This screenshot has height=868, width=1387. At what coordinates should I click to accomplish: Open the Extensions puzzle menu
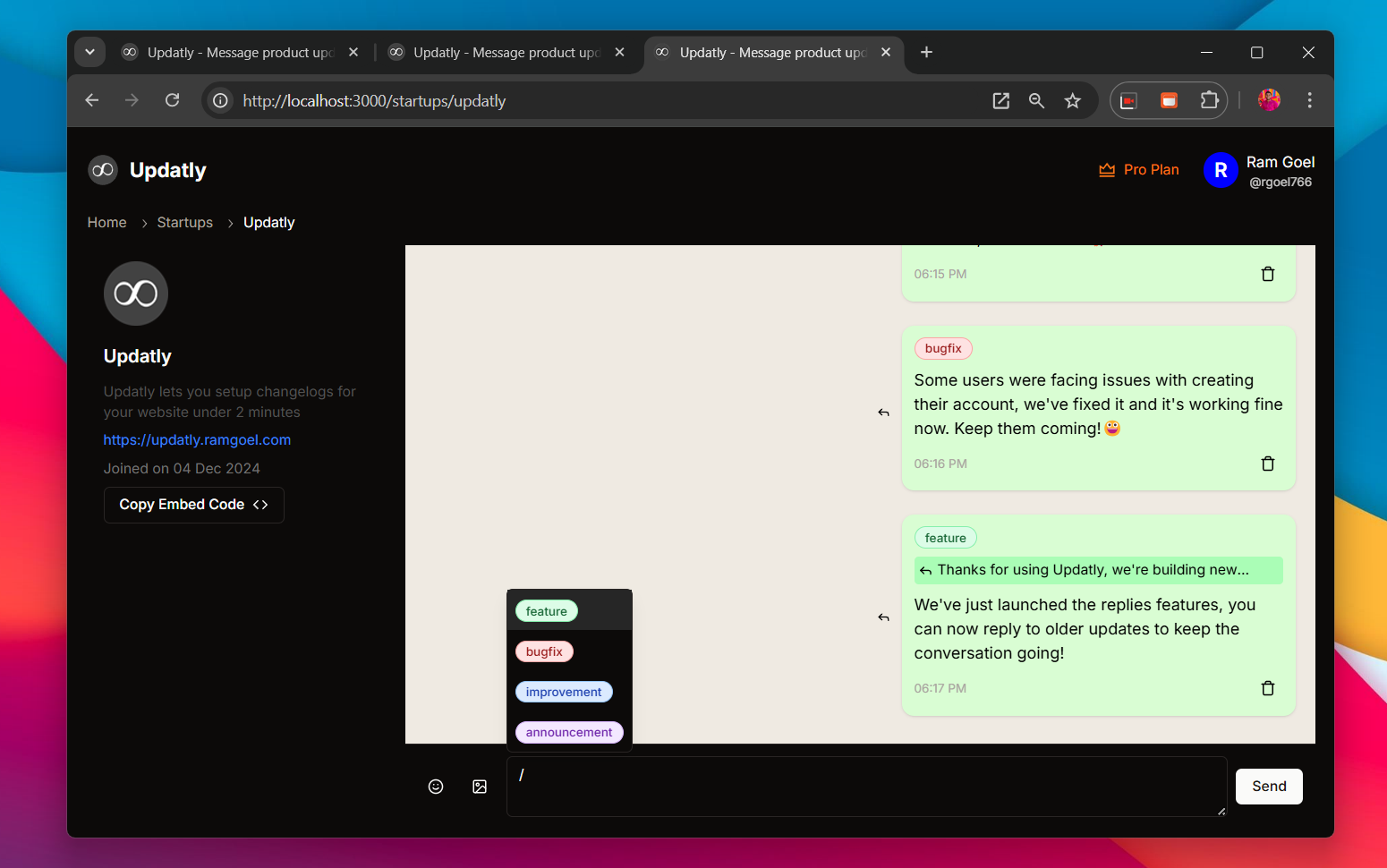coord(1209,101)
